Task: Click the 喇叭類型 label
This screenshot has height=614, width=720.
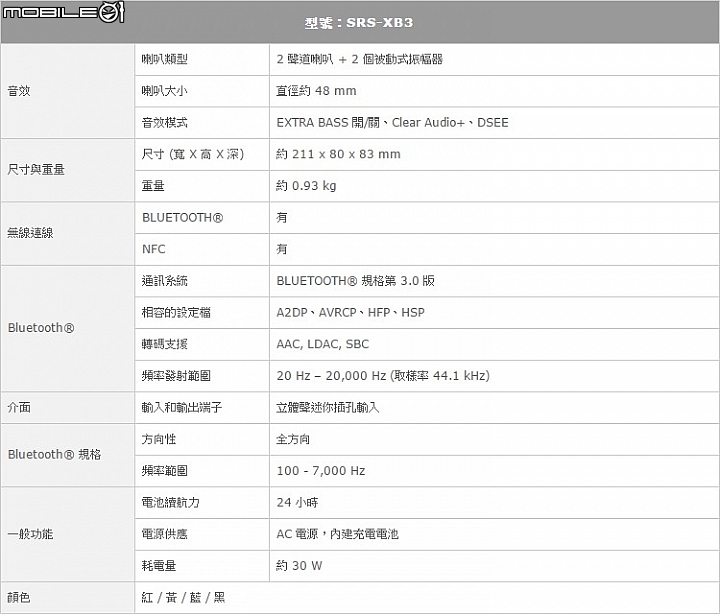Action: coord(164,59)
